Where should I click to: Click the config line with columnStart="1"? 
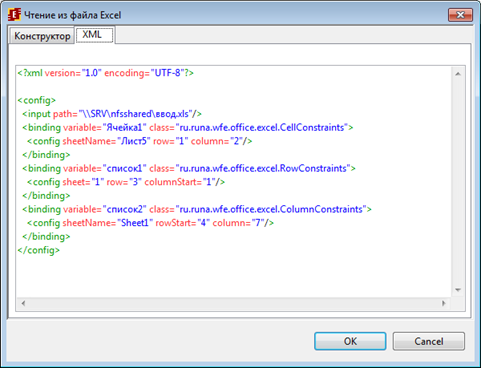[x=126, y=182]
